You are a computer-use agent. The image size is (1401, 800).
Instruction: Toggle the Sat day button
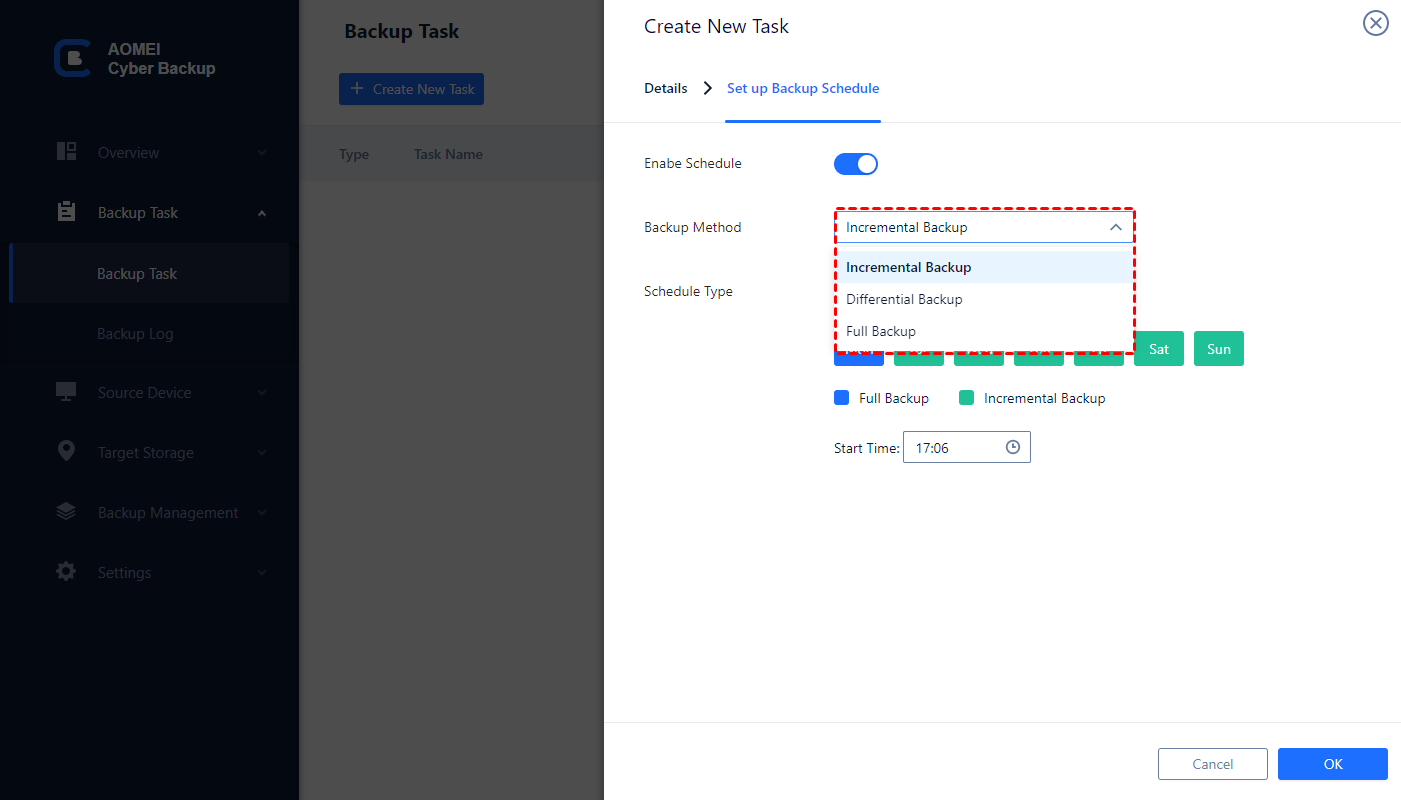[x=1159, y=349]
